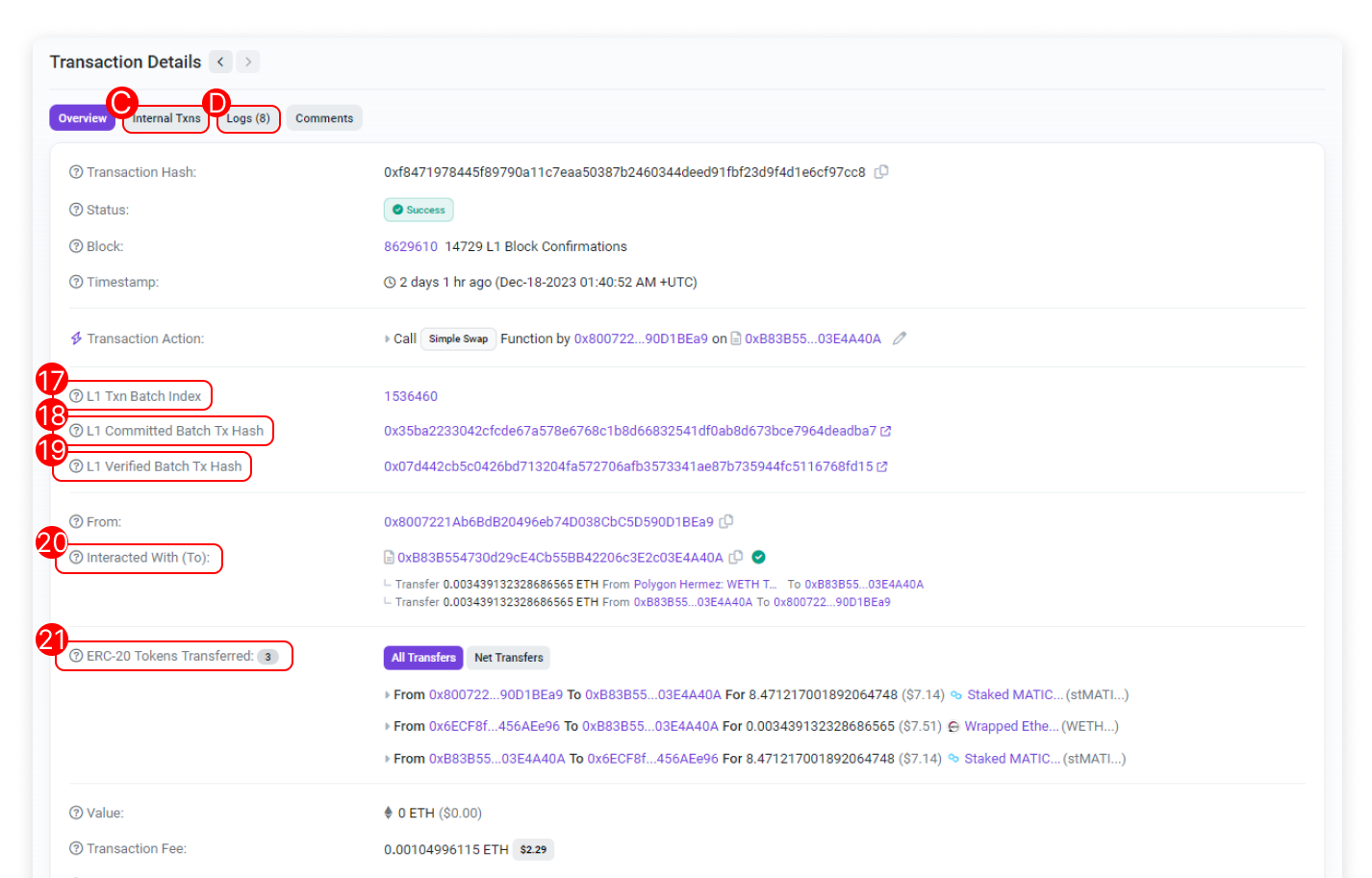The width and height of the screenshot is (1372, 878).
Task: Open external link for L1 Verified Batch hash
Action: 882,466
